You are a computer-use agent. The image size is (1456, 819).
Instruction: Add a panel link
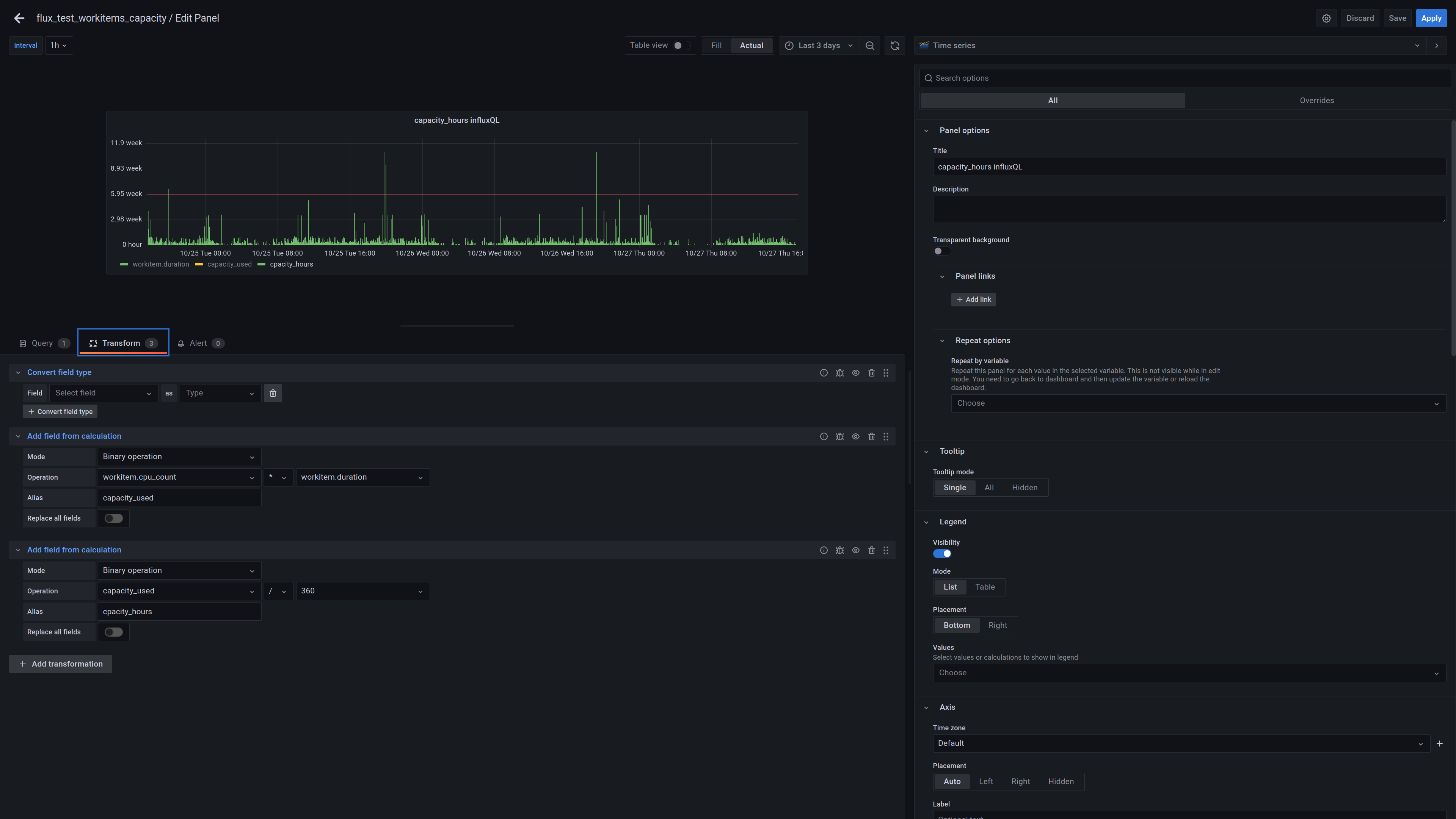(973, 299)
